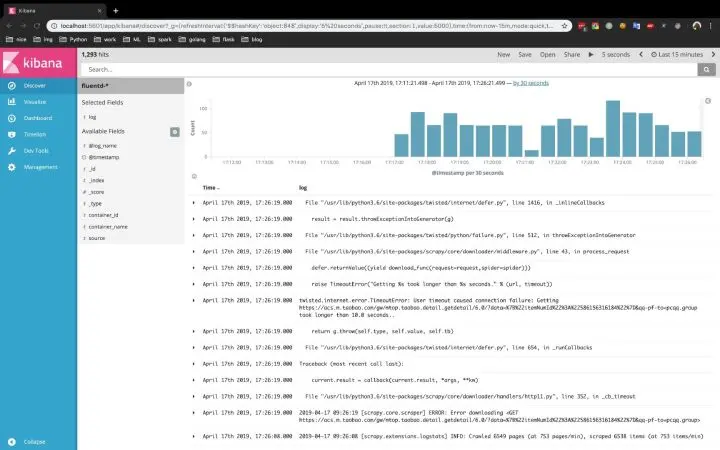Expand the scrapy.extensions.logstats INFO row
720x450 pixels.
tap(193, 436)
